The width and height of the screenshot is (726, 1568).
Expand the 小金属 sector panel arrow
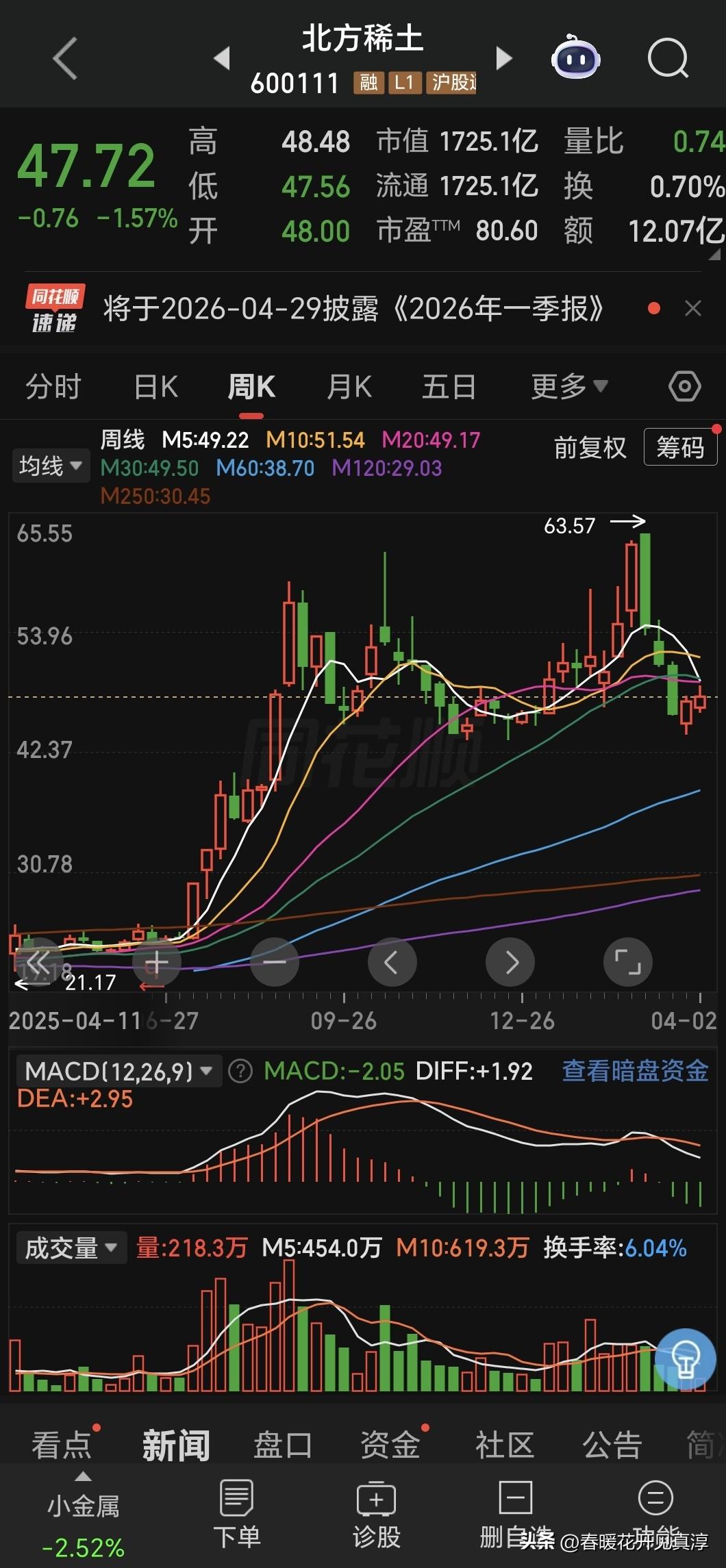(x=83, y=1476)
